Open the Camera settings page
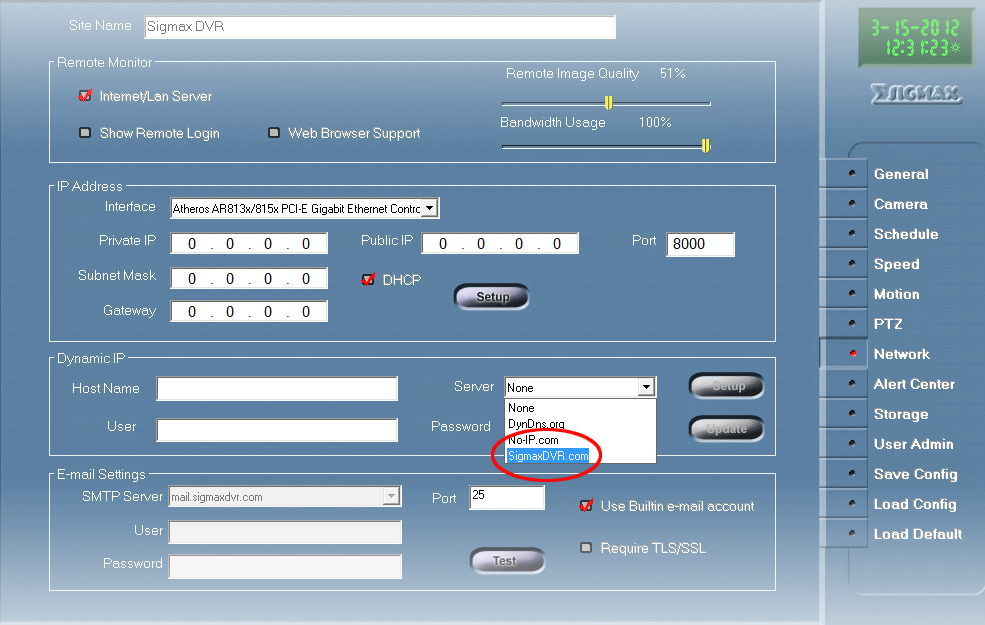Viewport: 985px width, 625px height. tap(900, 204)
